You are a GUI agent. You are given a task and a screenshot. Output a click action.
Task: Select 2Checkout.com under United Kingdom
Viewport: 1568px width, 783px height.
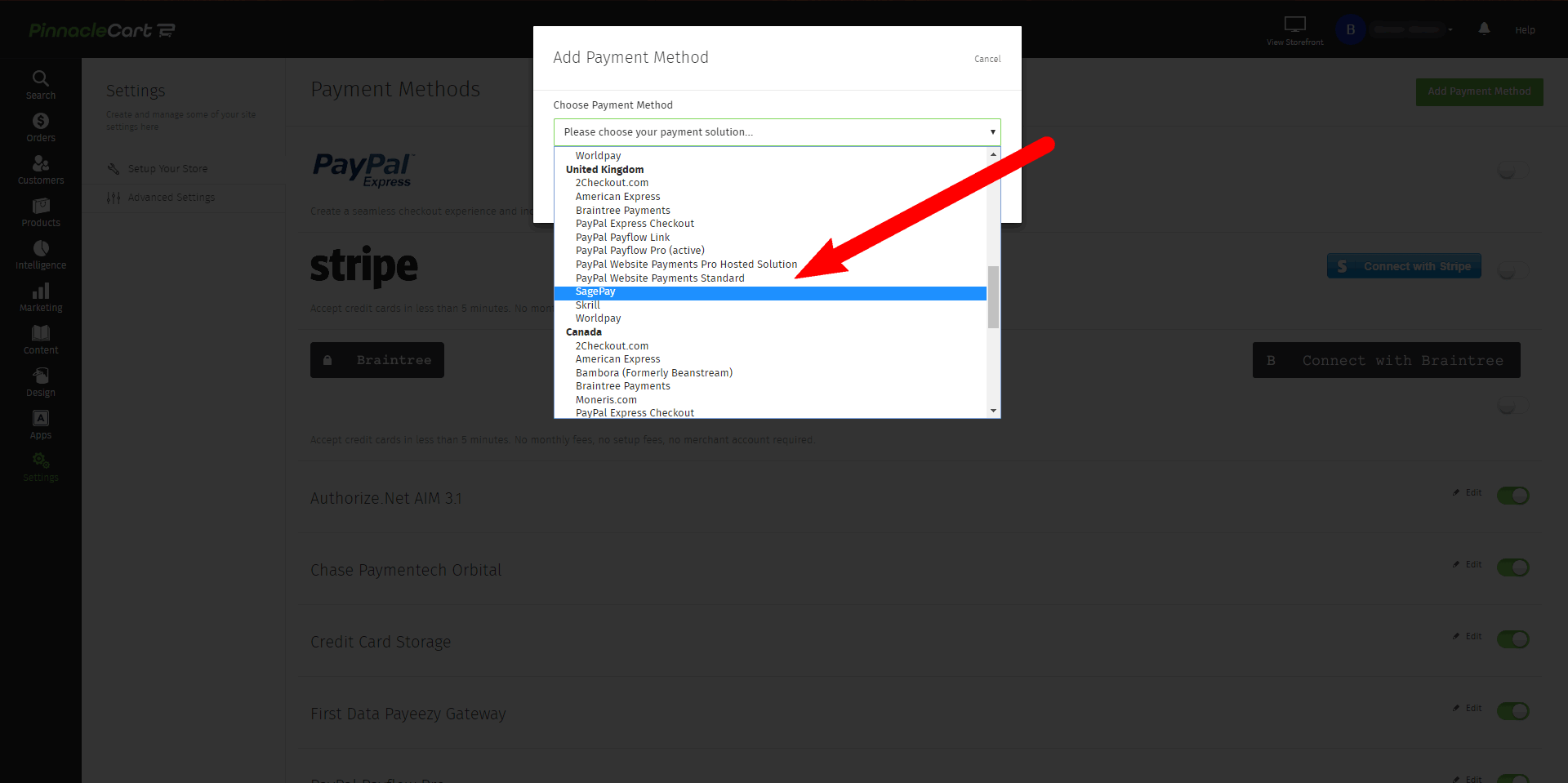(770, 183)
